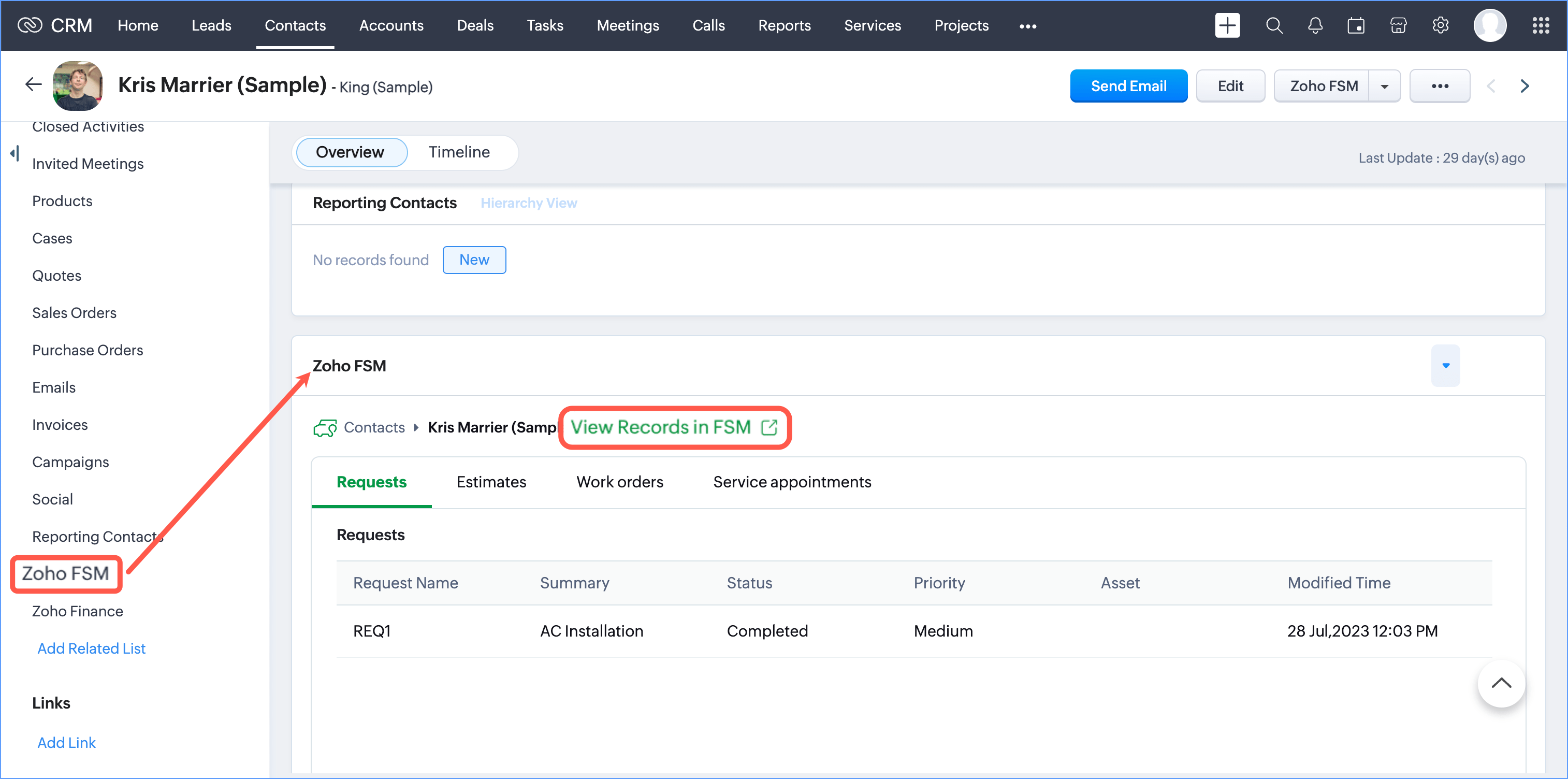Click the Kris Marrier contact photo
This screenshot has height=779, width=1568.
[x=77, y=85]
